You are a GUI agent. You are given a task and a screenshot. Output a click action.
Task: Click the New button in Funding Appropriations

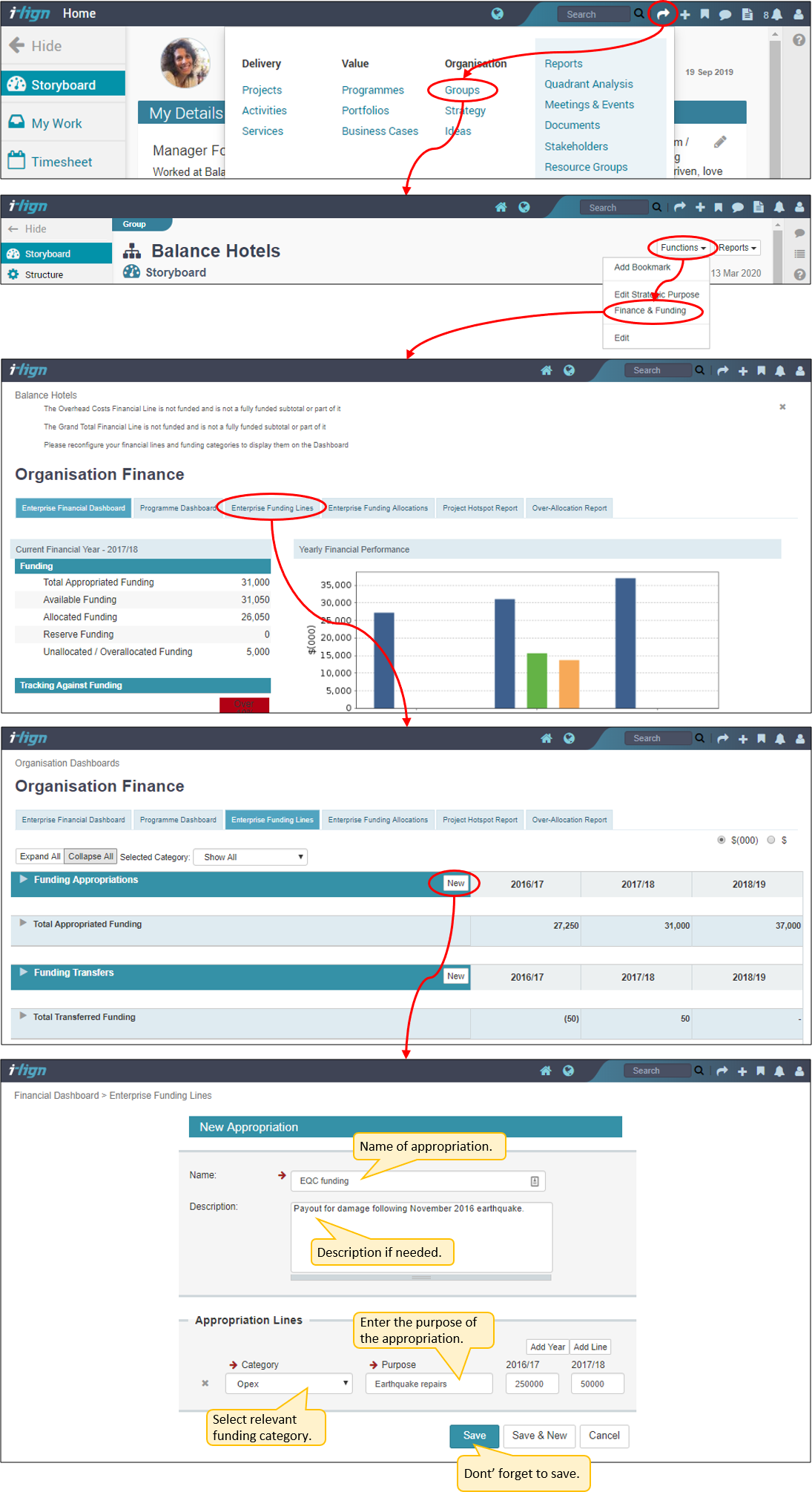(456, 883)
